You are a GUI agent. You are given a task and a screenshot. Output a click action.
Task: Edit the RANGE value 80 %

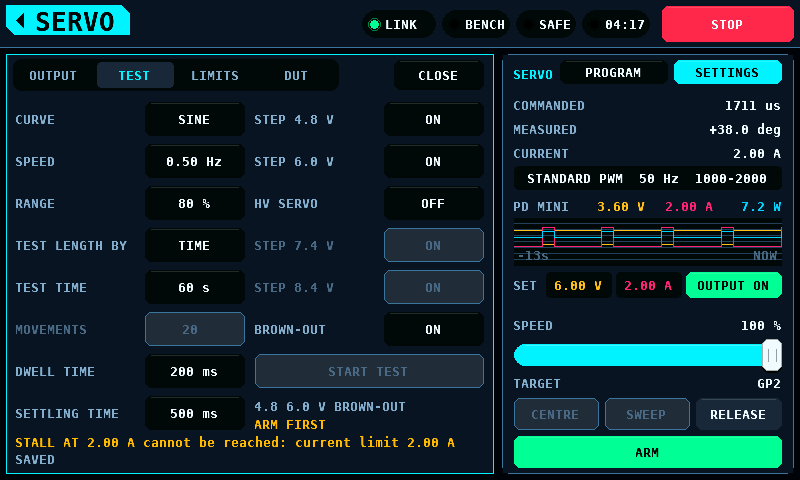(x=194, y=204)
